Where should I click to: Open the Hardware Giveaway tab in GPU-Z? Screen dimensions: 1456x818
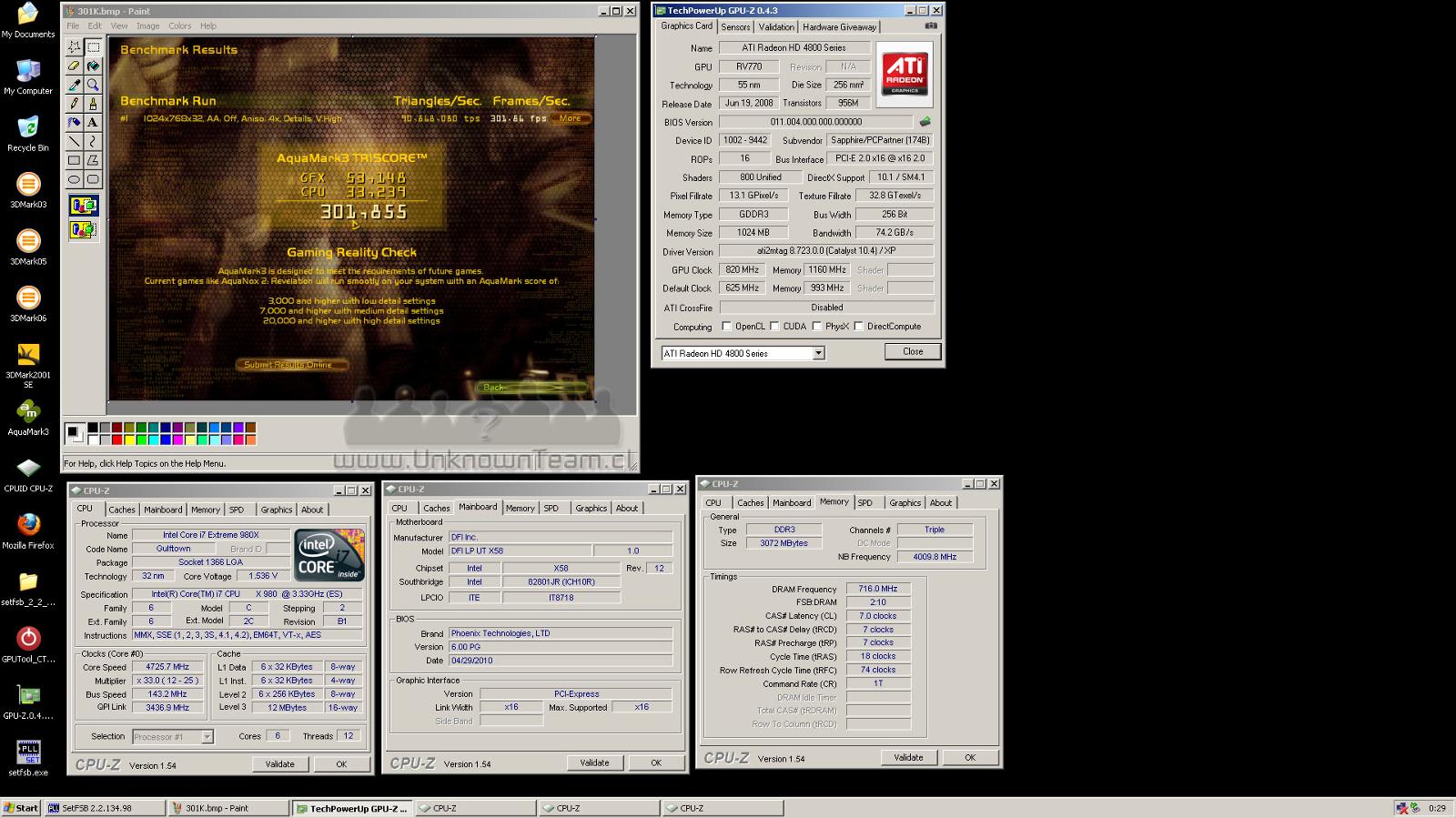[x=839, y=27]
